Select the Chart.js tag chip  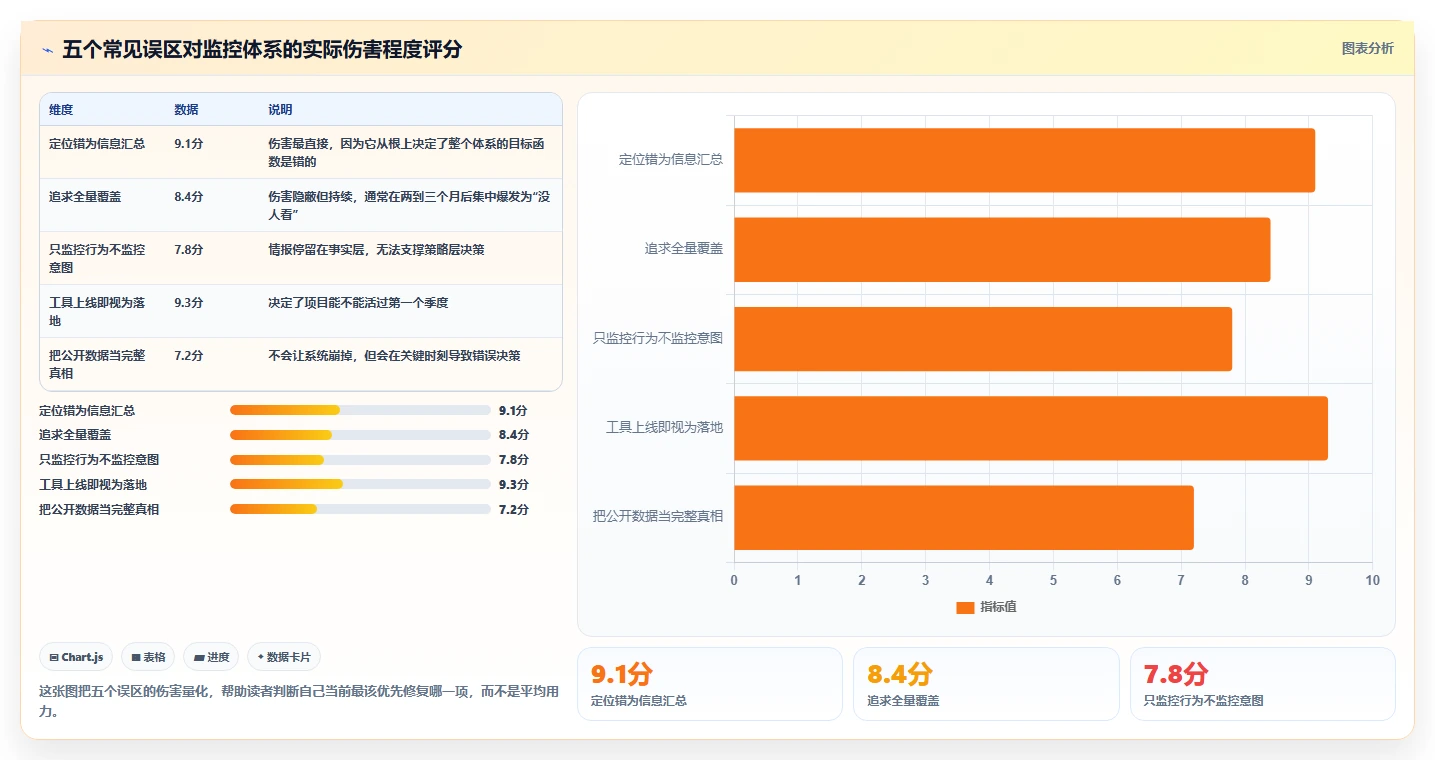point(77,657)
